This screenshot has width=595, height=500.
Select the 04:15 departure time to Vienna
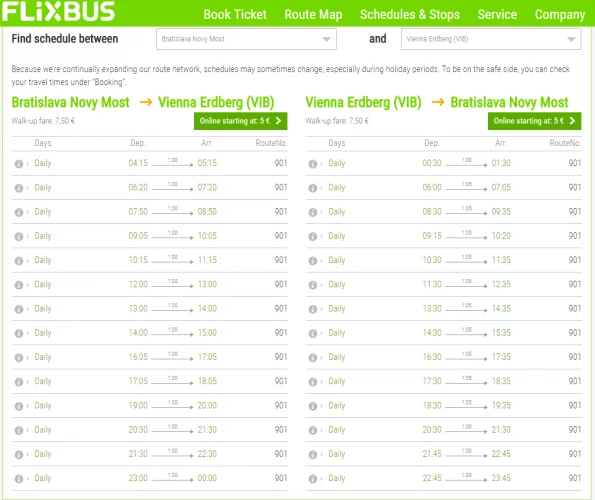coord(138,163)
